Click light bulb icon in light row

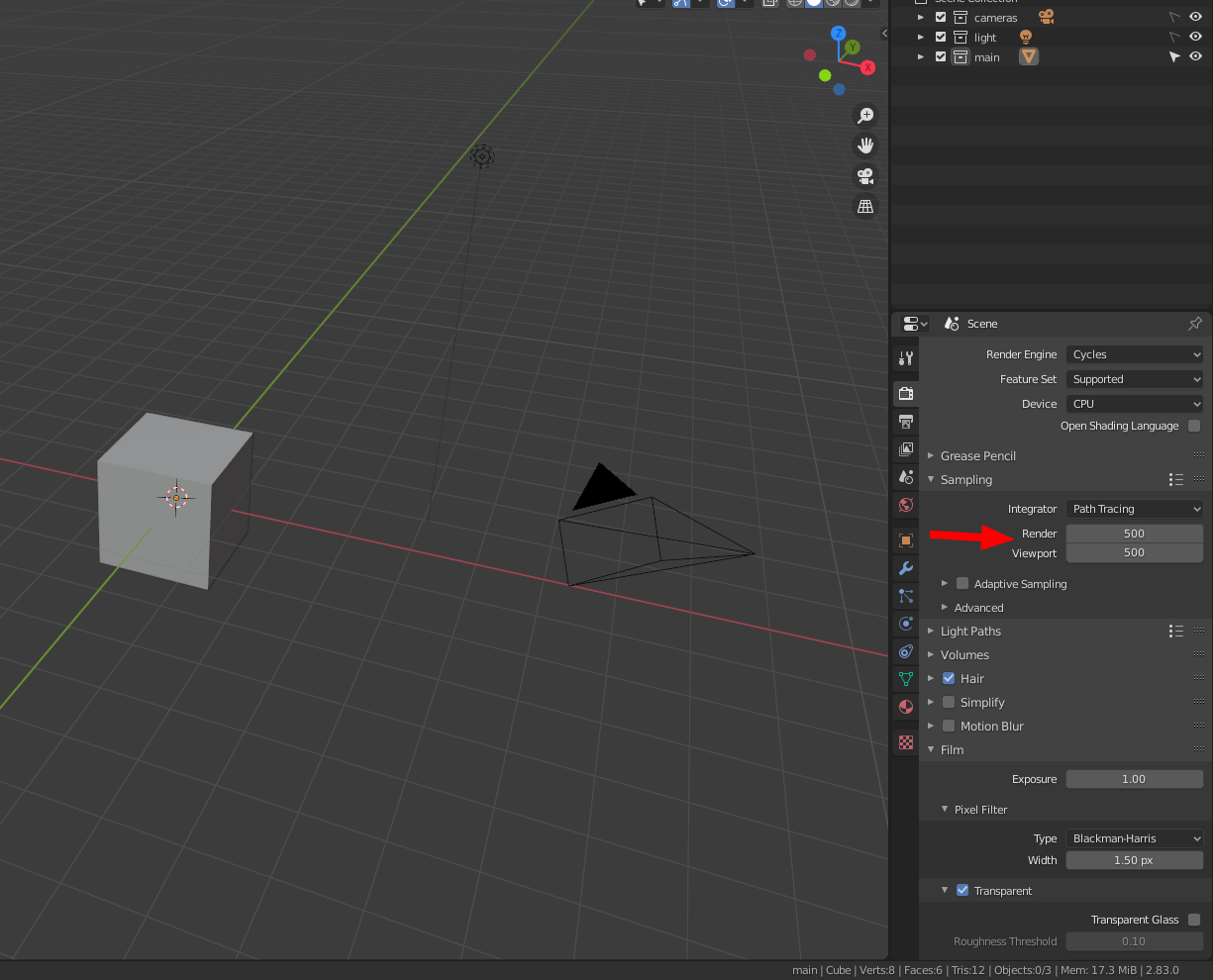coord(1026,37)
